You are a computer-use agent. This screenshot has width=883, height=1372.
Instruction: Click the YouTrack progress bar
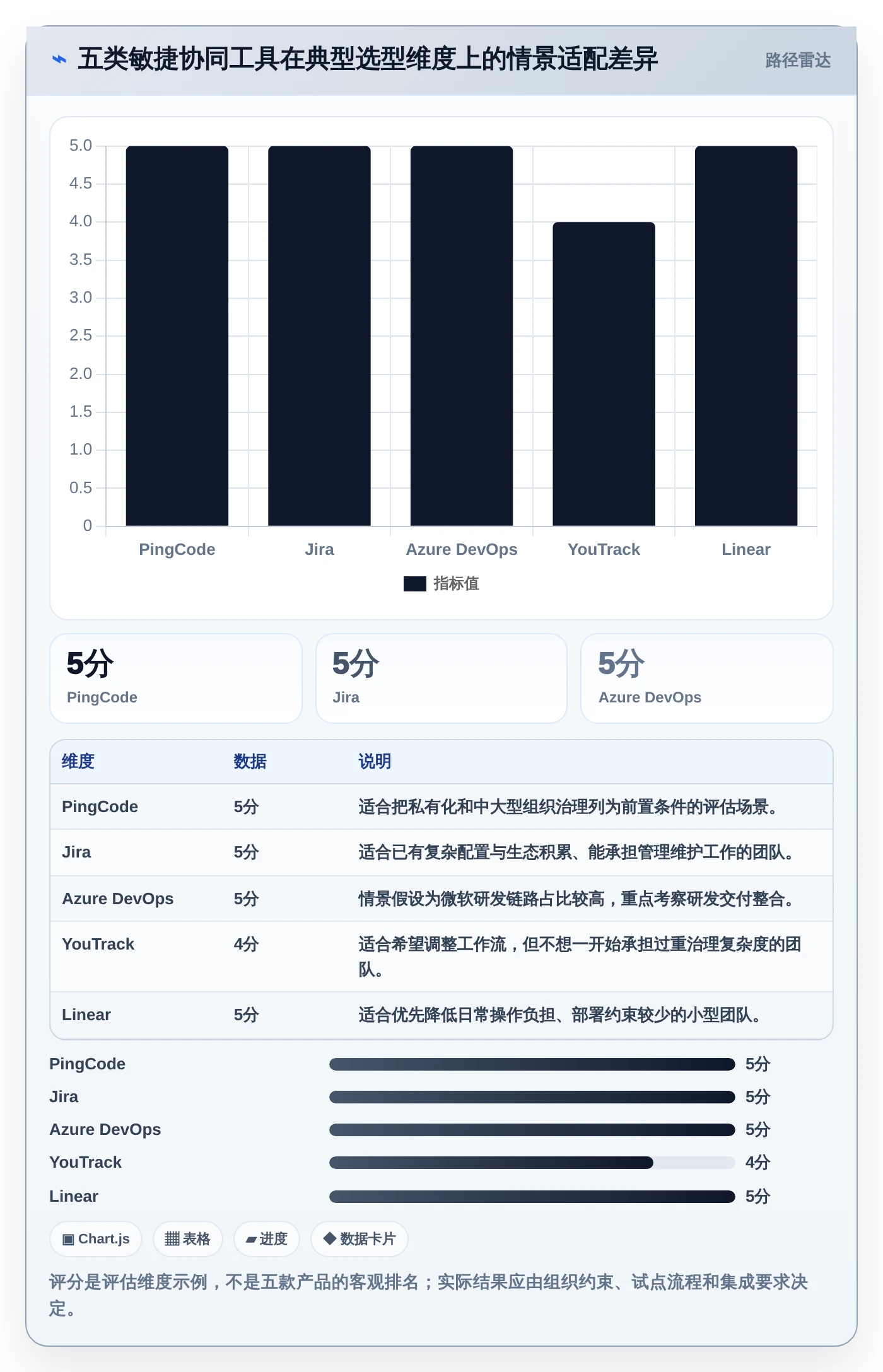click(532, 1163)
